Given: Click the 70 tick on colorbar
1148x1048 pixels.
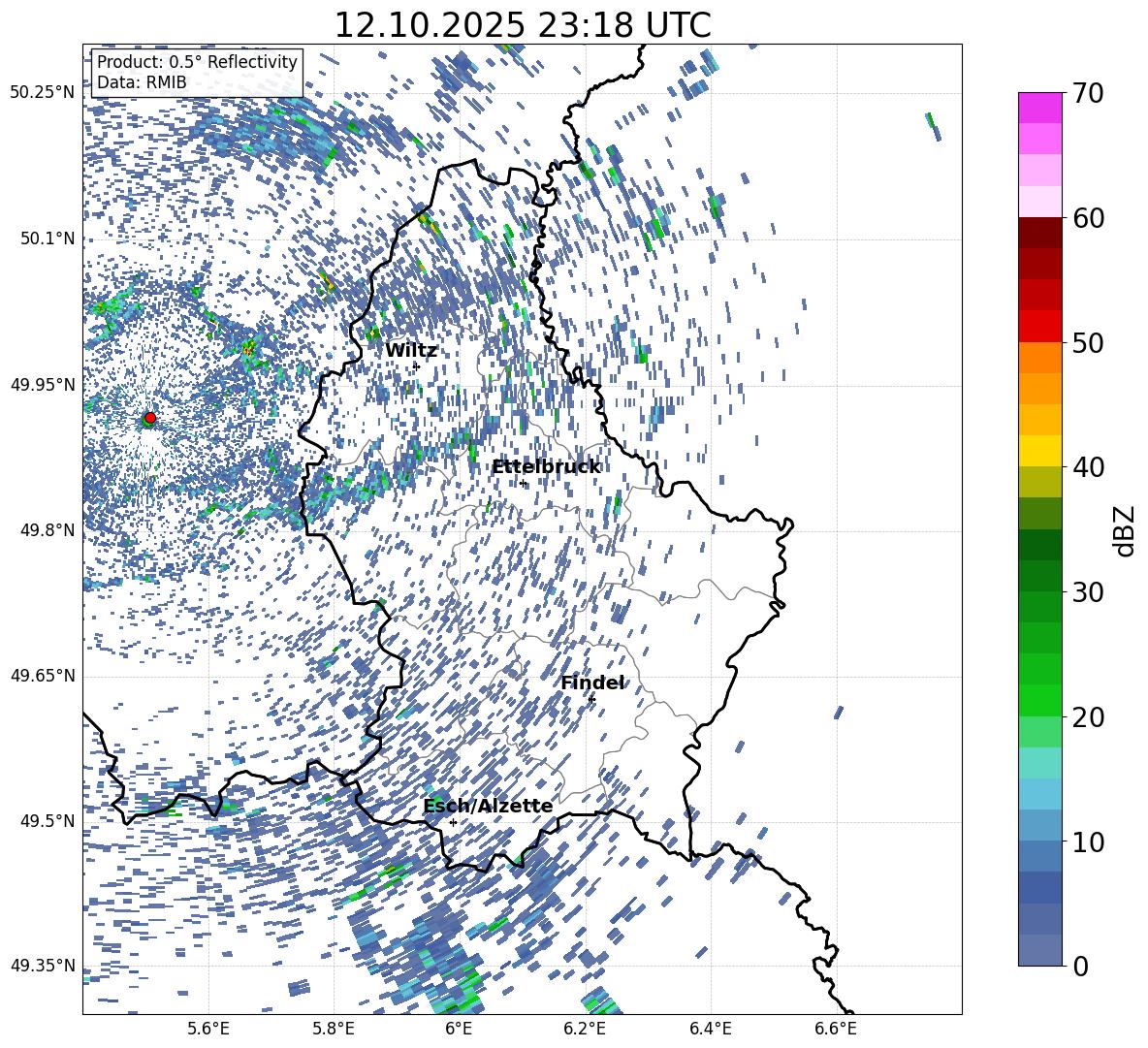Looking at the screenshot, I should pyautogui.click(x=1088, y=93).
